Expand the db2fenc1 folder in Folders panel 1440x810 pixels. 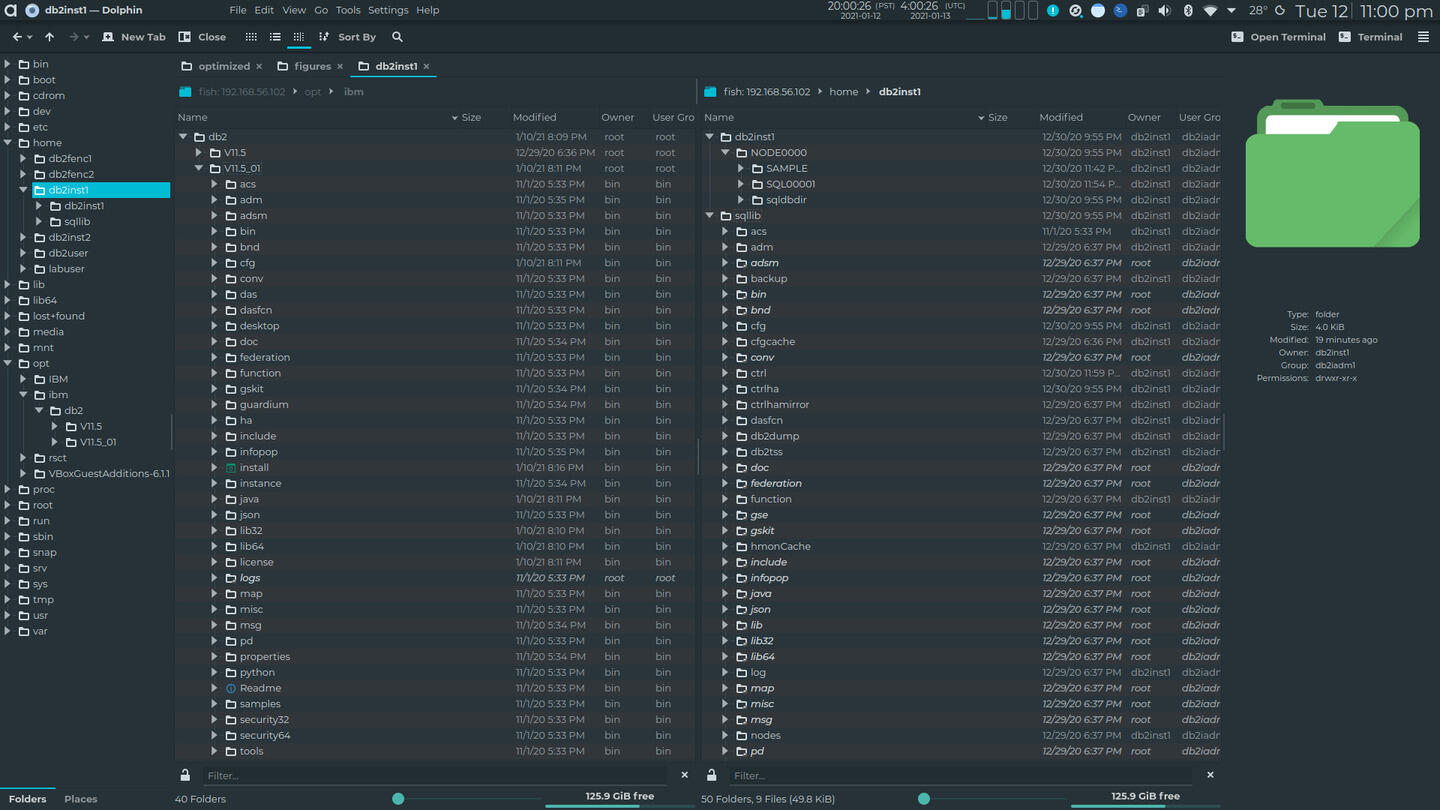[23, 159]
